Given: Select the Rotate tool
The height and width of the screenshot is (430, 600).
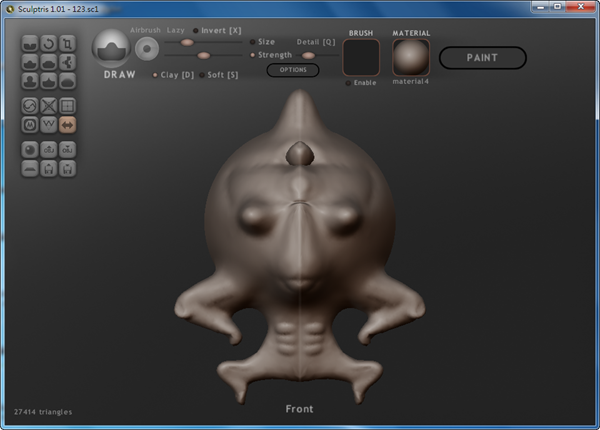Looking at the screenshot, I should pyautogui.click(x=49, y=44).
